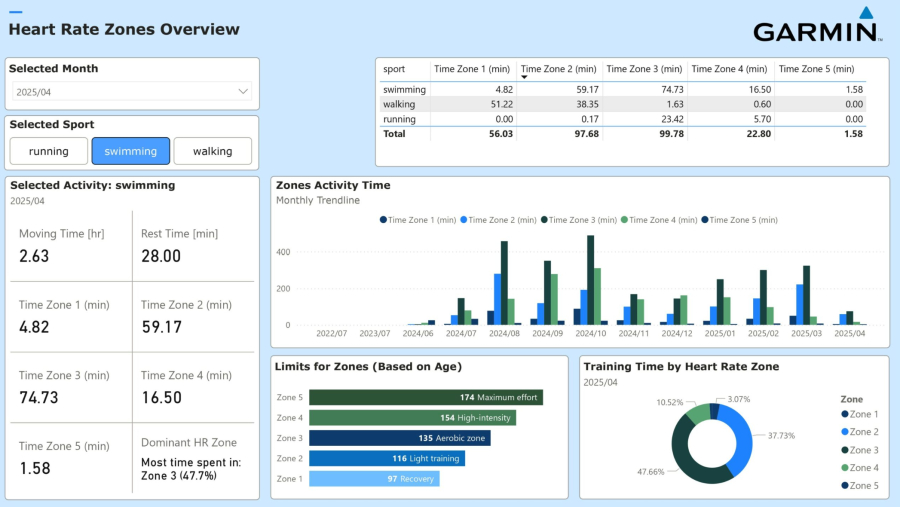
Task: Click Time Zone 5 legend marker in trendline chart
Action: tap(705, 219)
